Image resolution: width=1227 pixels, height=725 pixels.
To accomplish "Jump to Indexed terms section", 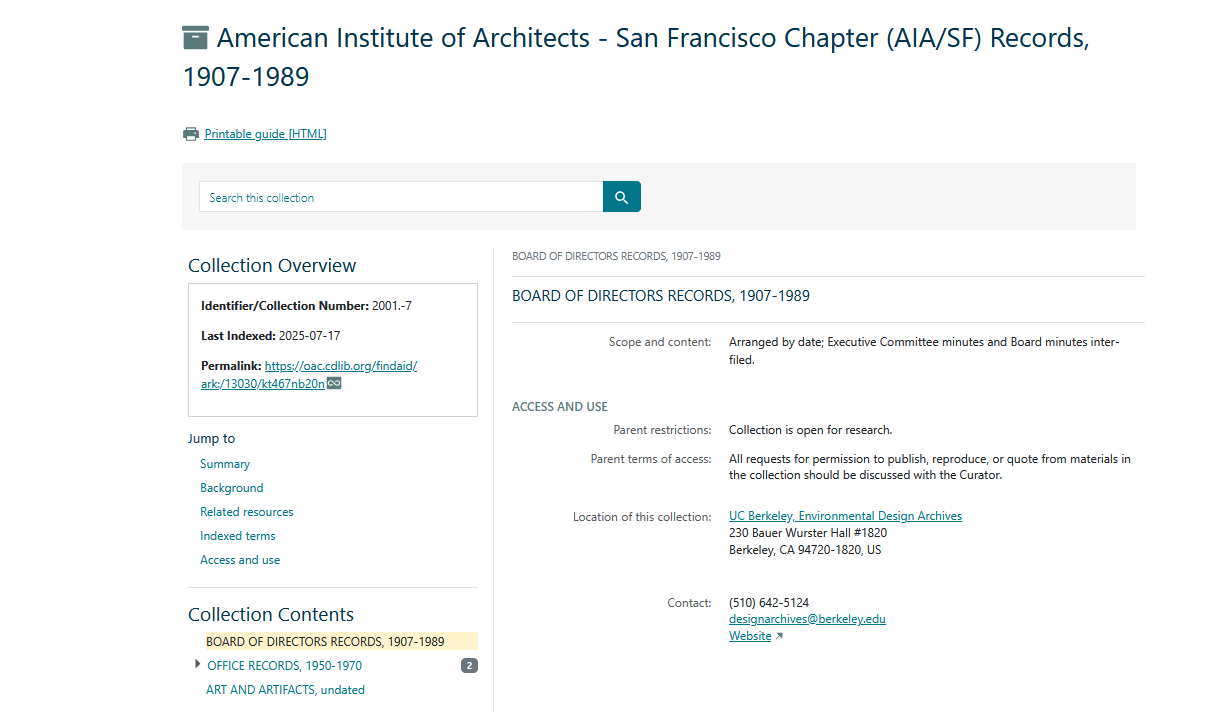I will pos(238,536).
